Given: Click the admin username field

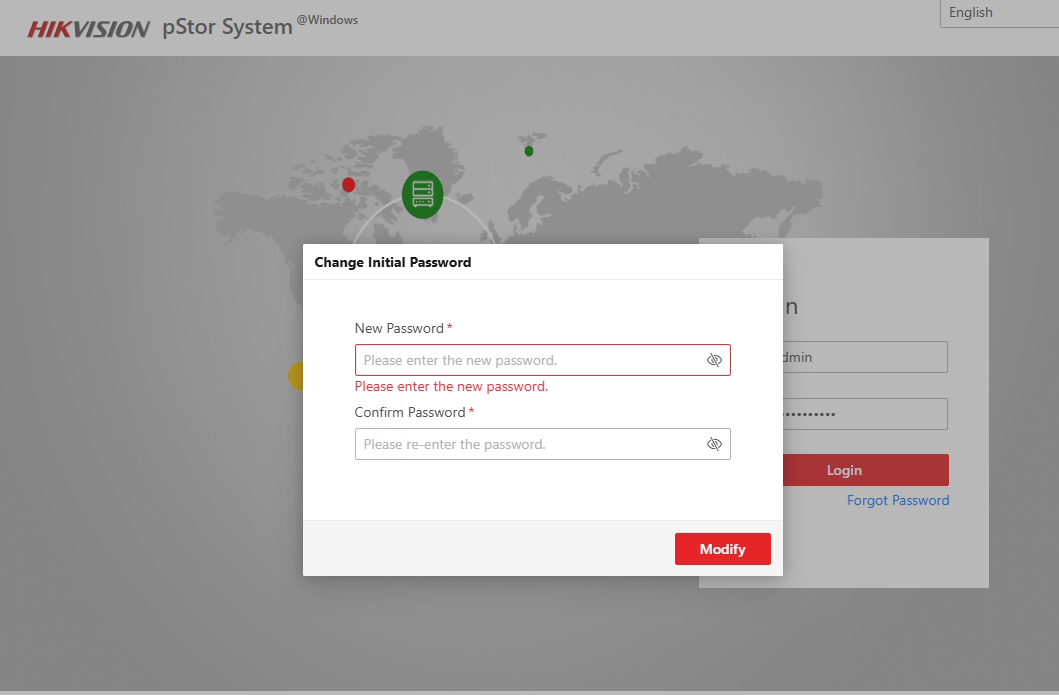Looking at the screenshot, I should point(865,357).
